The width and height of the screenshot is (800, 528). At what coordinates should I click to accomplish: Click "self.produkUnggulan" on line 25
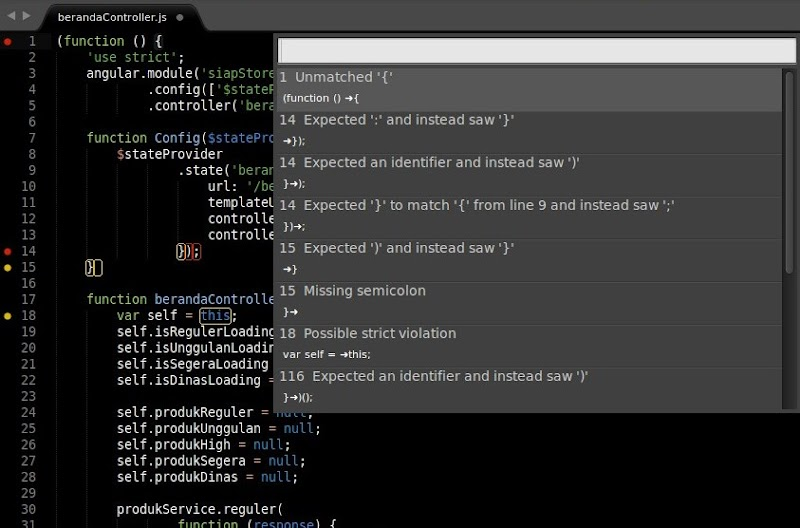[x=188, y=429]
